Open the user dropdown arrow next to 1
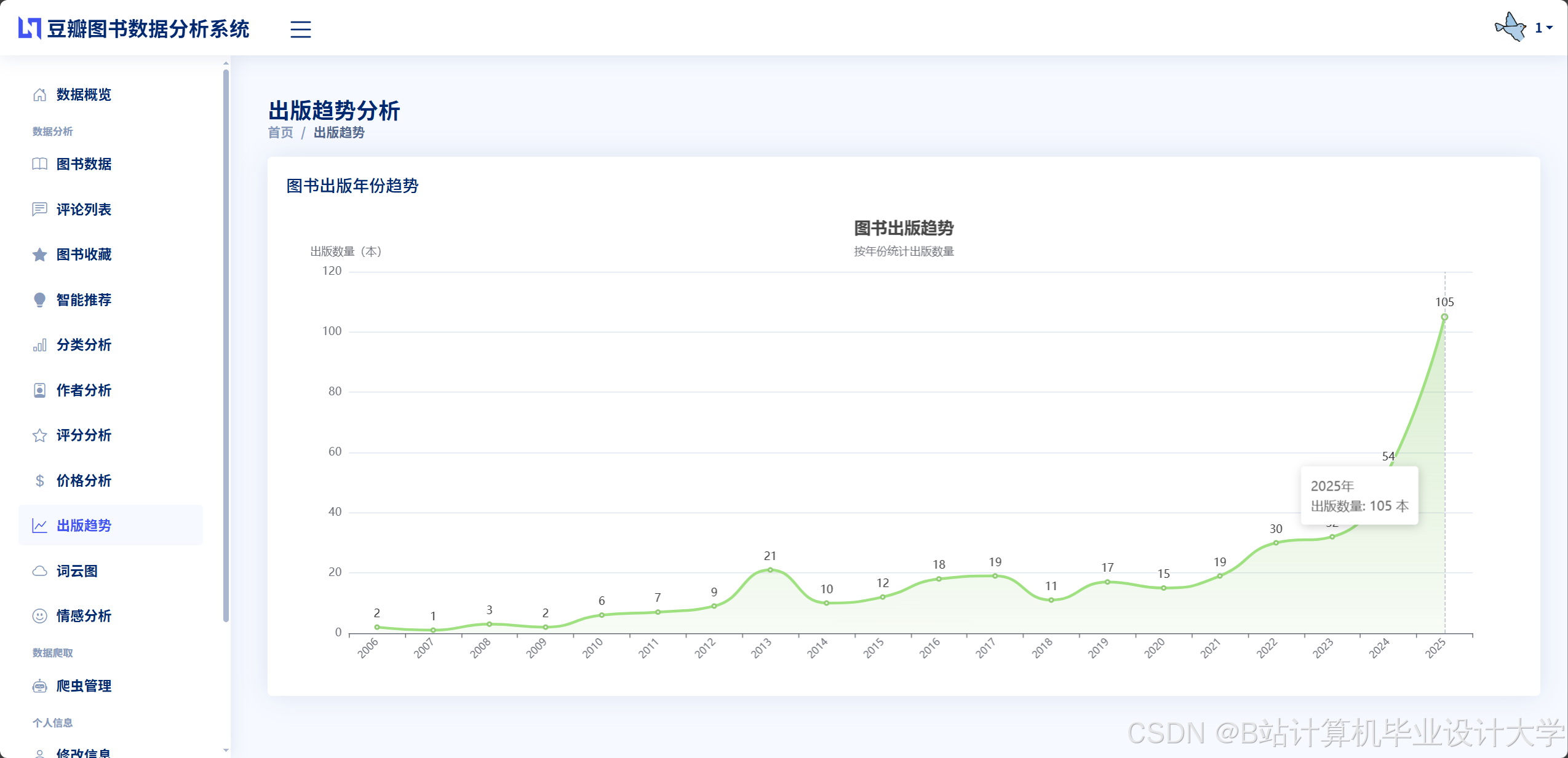The image size is (1568, 758). click(x=1550, y=28)
